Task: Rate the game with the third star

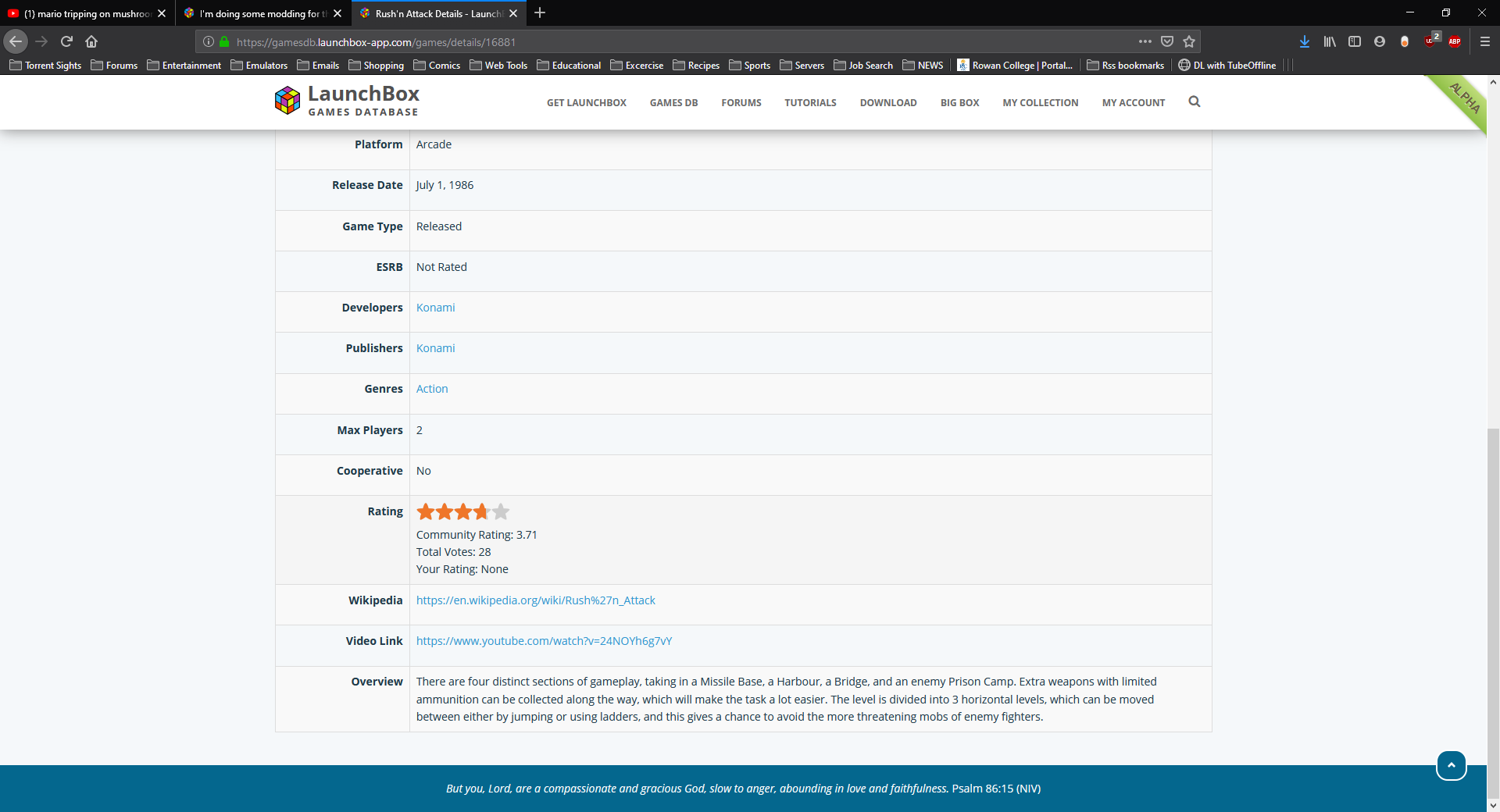Action: [x=463, y=512]
